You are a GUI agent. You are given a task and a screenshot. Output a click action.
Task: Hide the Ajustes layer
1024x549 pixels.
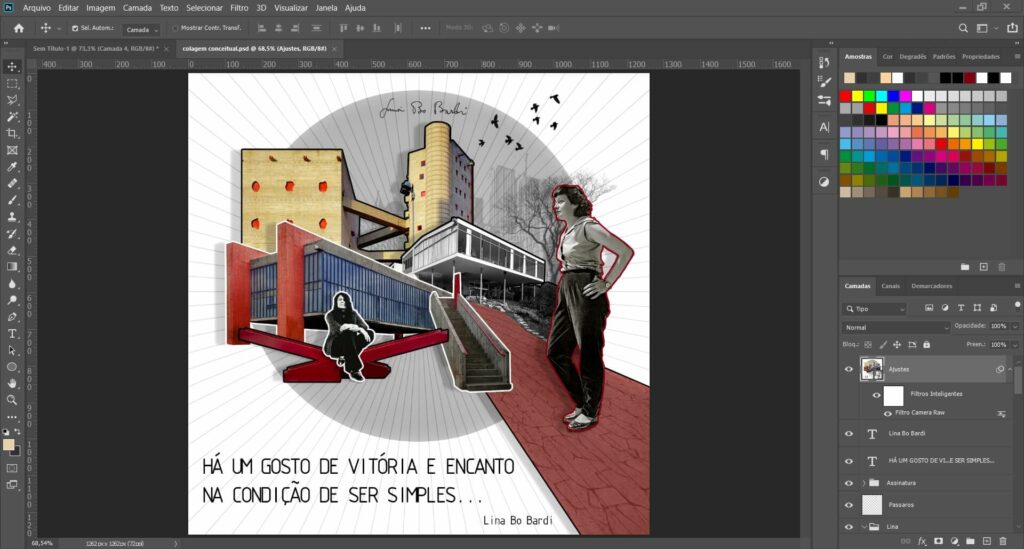tap(849, 369)
